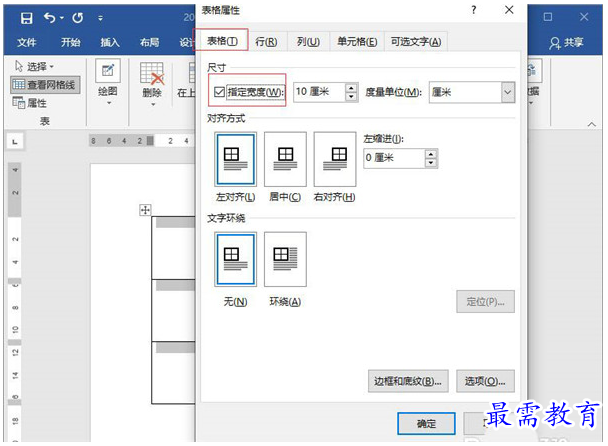Click the 定位(P)... button
This screenshot has height=446, width=608.
(x=485, y=302)
